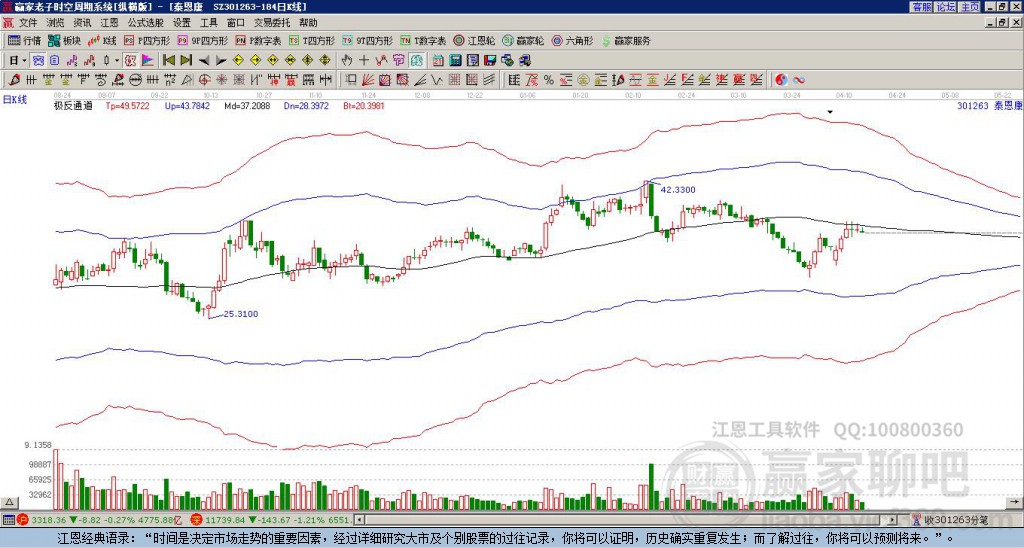Screen dimensions: 1024x548
Task: Jump to last bar icon
Action: 186,61
